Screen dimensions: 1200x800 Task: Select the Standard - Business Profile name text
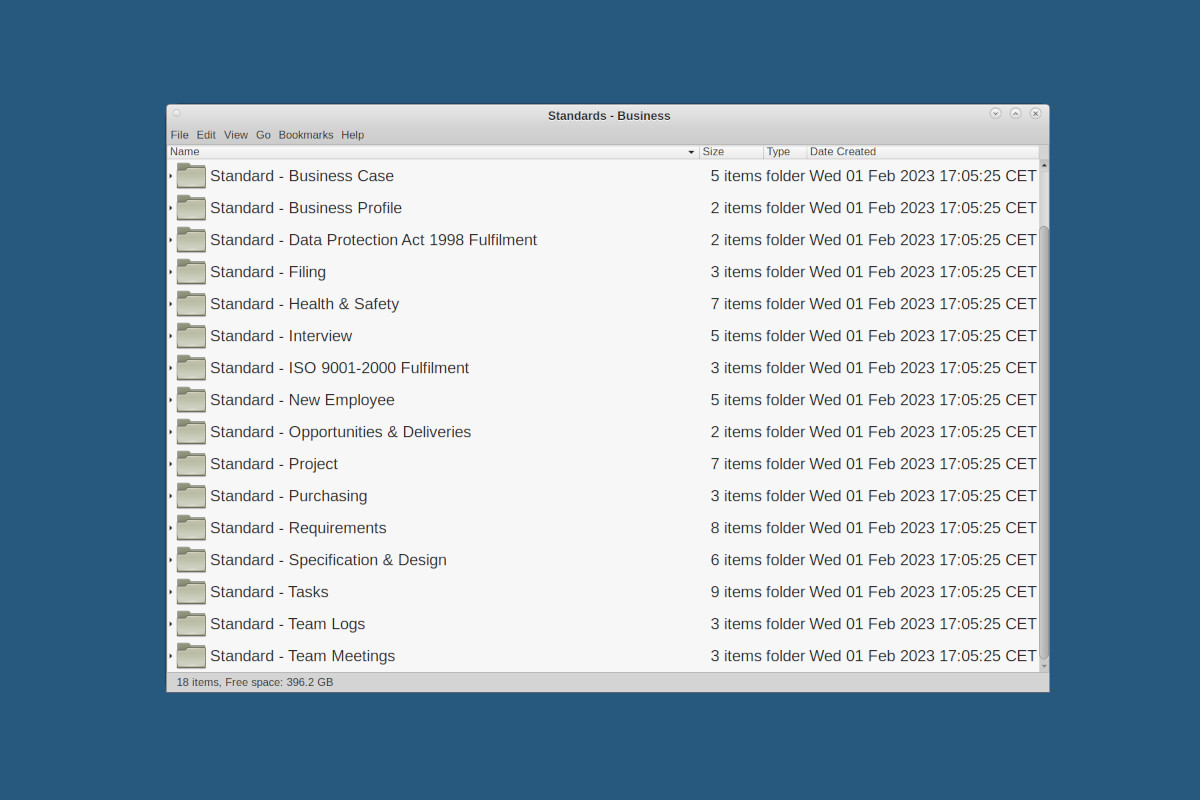tap(306, 208)
